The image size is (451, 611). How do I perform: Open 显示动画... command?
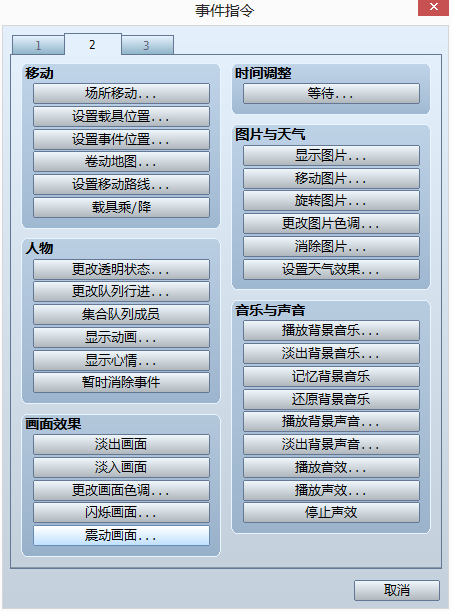click(x=121, y=337)
